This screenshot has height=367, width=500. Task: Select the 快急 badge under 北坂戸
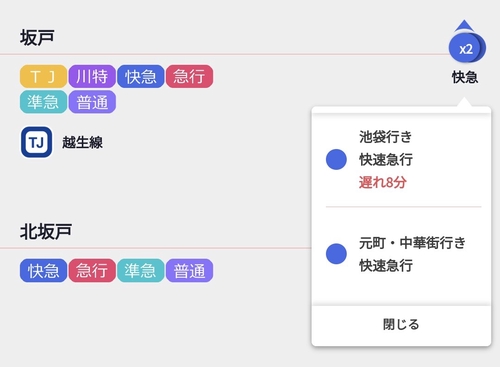point(43,270)
